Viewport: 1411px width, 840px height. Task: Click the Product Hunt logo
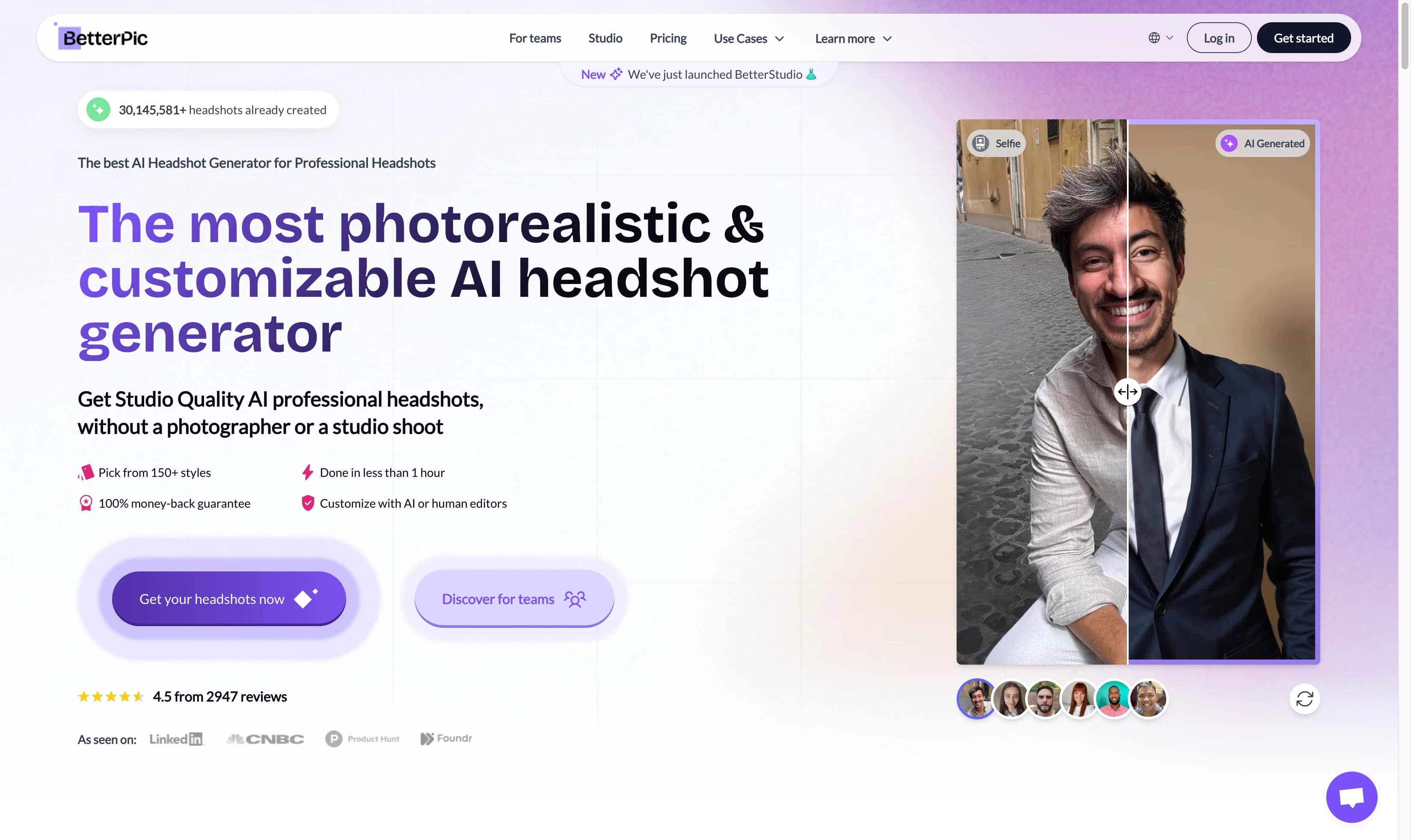click(x=362, y=738)
